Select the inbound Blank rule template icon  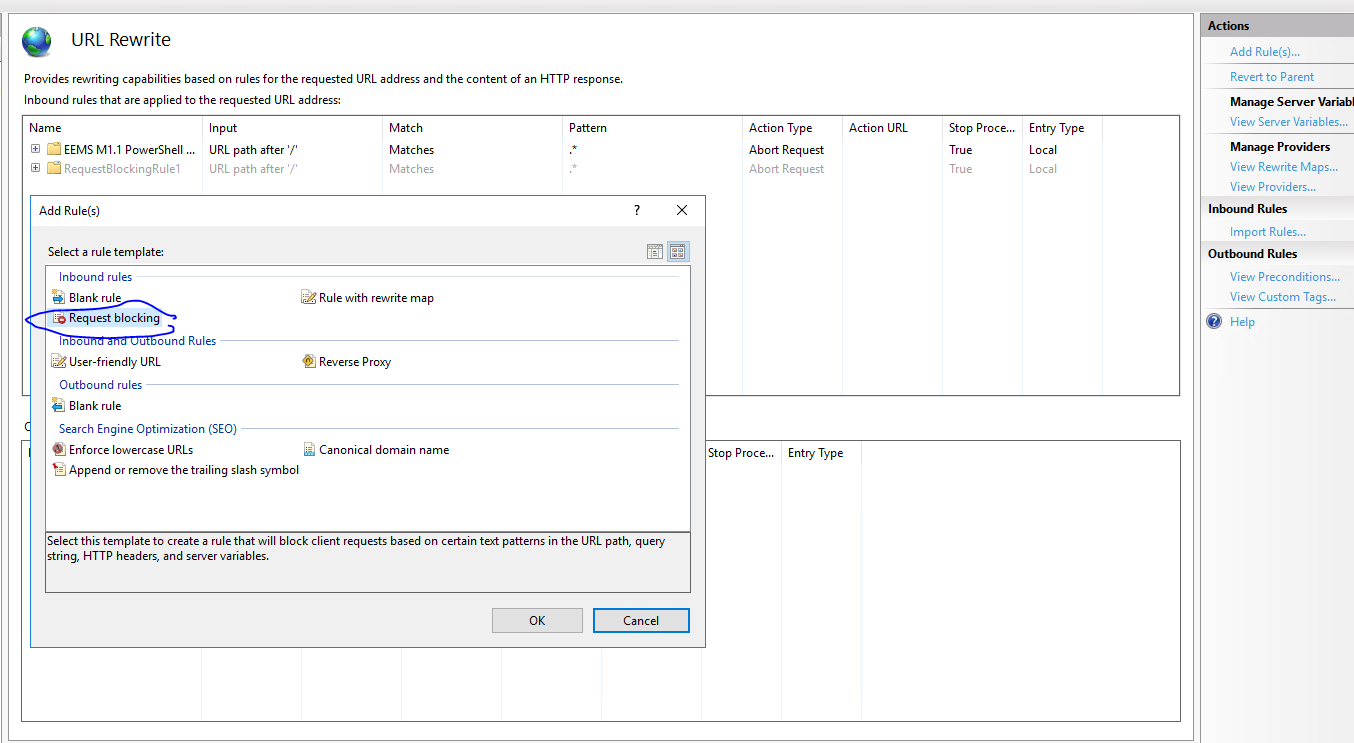pyautogui.click(x=59, y=298)
